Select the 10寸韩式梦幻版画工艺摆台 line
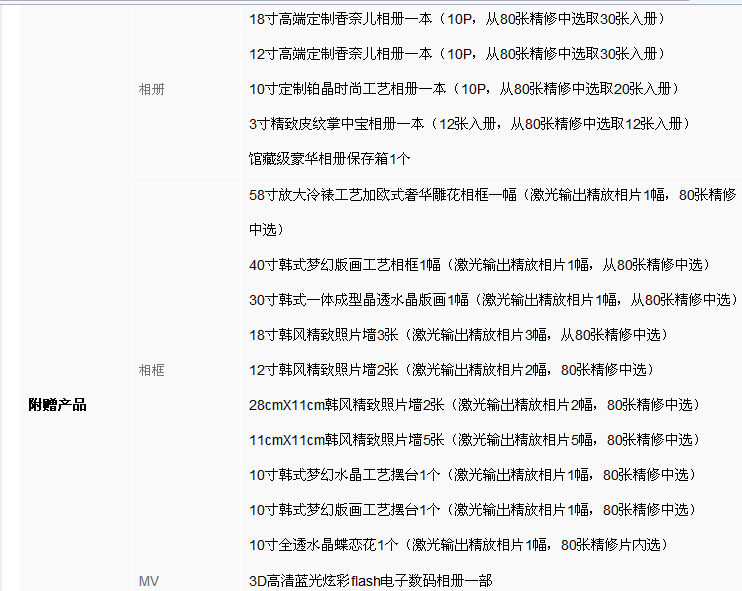 (x=473, y=510)
